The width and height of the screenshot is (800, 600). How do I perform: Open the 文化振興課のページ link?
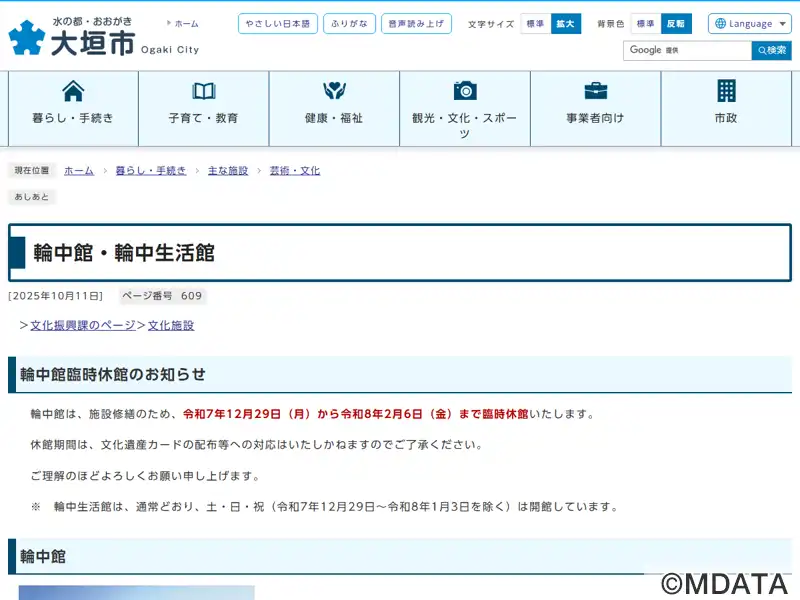point(83,325)
